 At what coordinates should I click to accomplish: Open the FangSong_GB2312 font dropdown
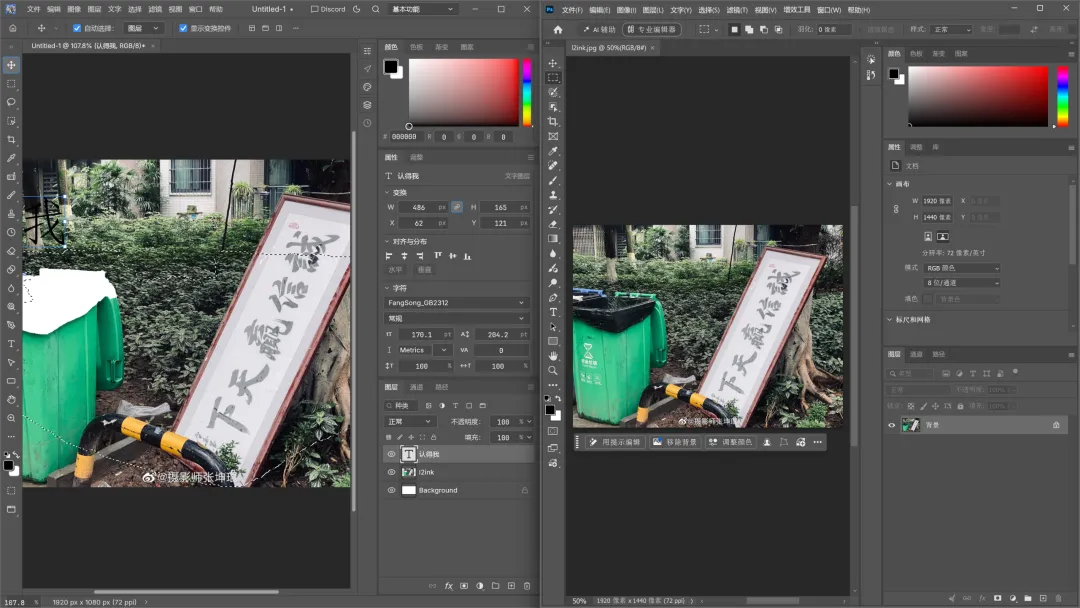tap(456, 303)
